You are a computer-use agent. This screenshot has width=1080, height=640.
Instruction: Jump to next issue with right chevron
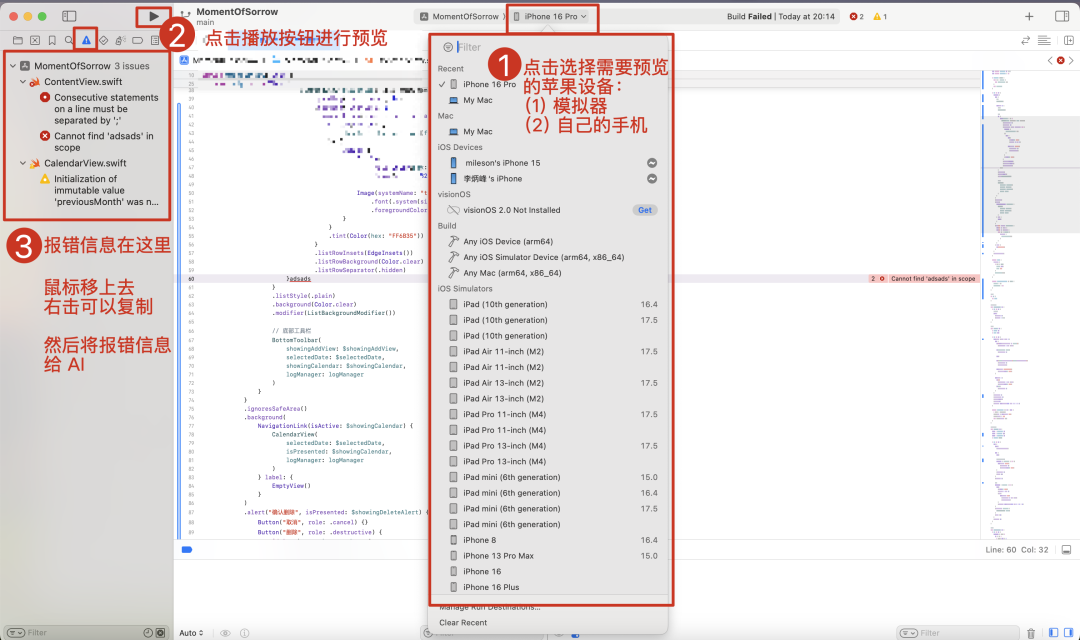tap(1071, 61)
